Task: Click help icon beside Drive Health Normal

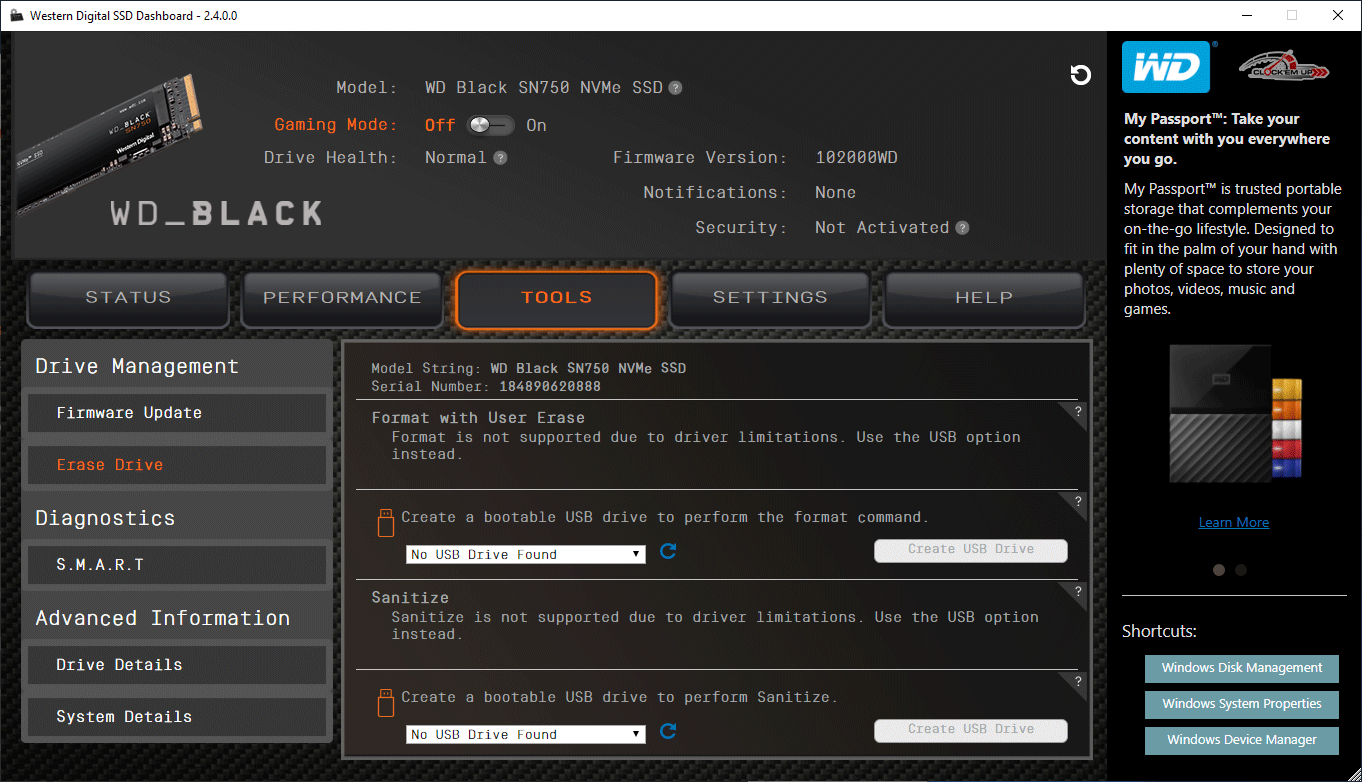Action: 500,158
